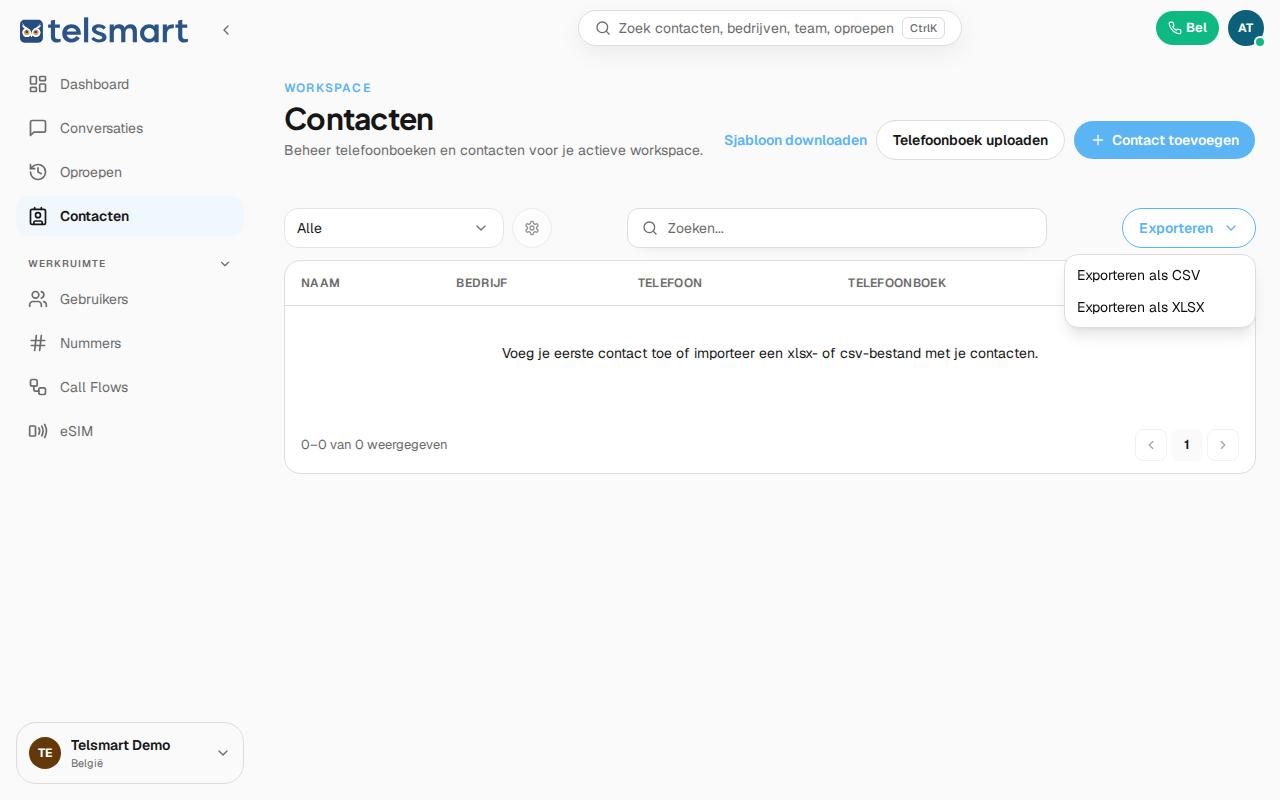This screenshot has height=800, width=1280.
Task: Choose Exporteren als CSV
Action: (1159, 275)
